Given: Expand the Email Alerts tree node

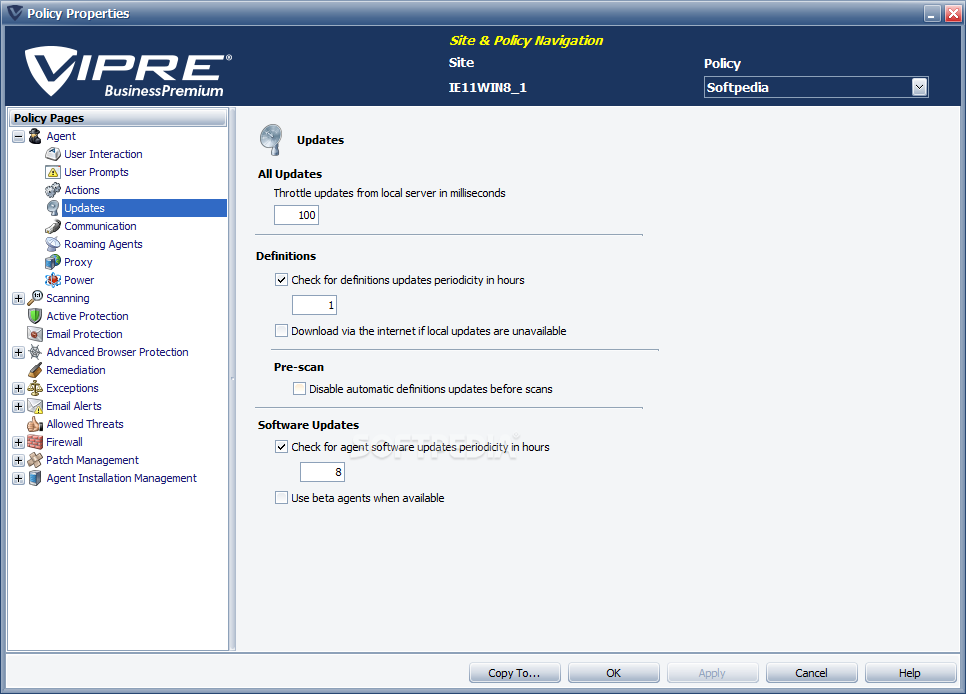Looking at the screenshot, I should coord(18,406).
